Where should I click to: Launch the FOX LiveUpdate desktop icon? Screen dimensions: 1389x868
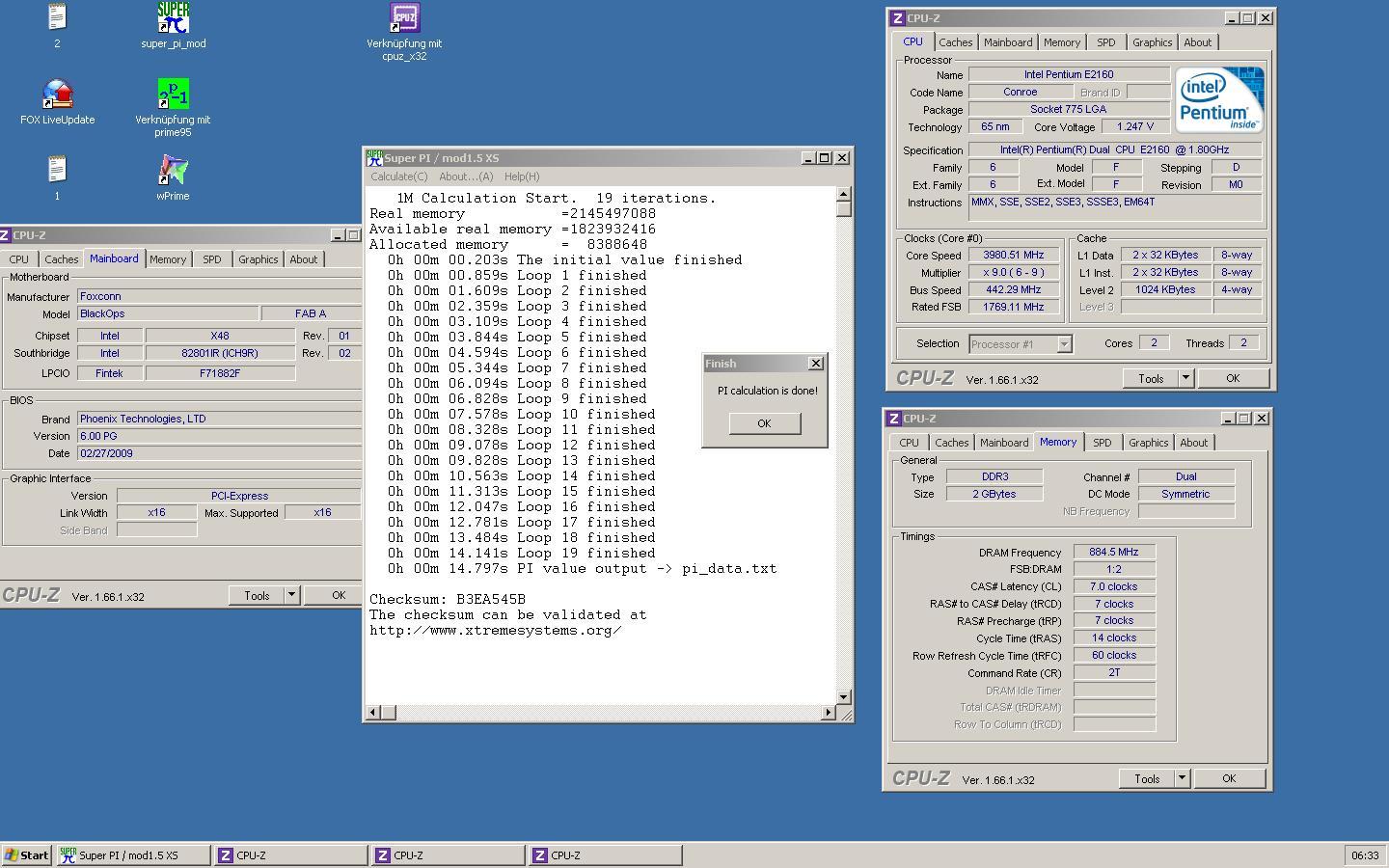click(58, 94)
